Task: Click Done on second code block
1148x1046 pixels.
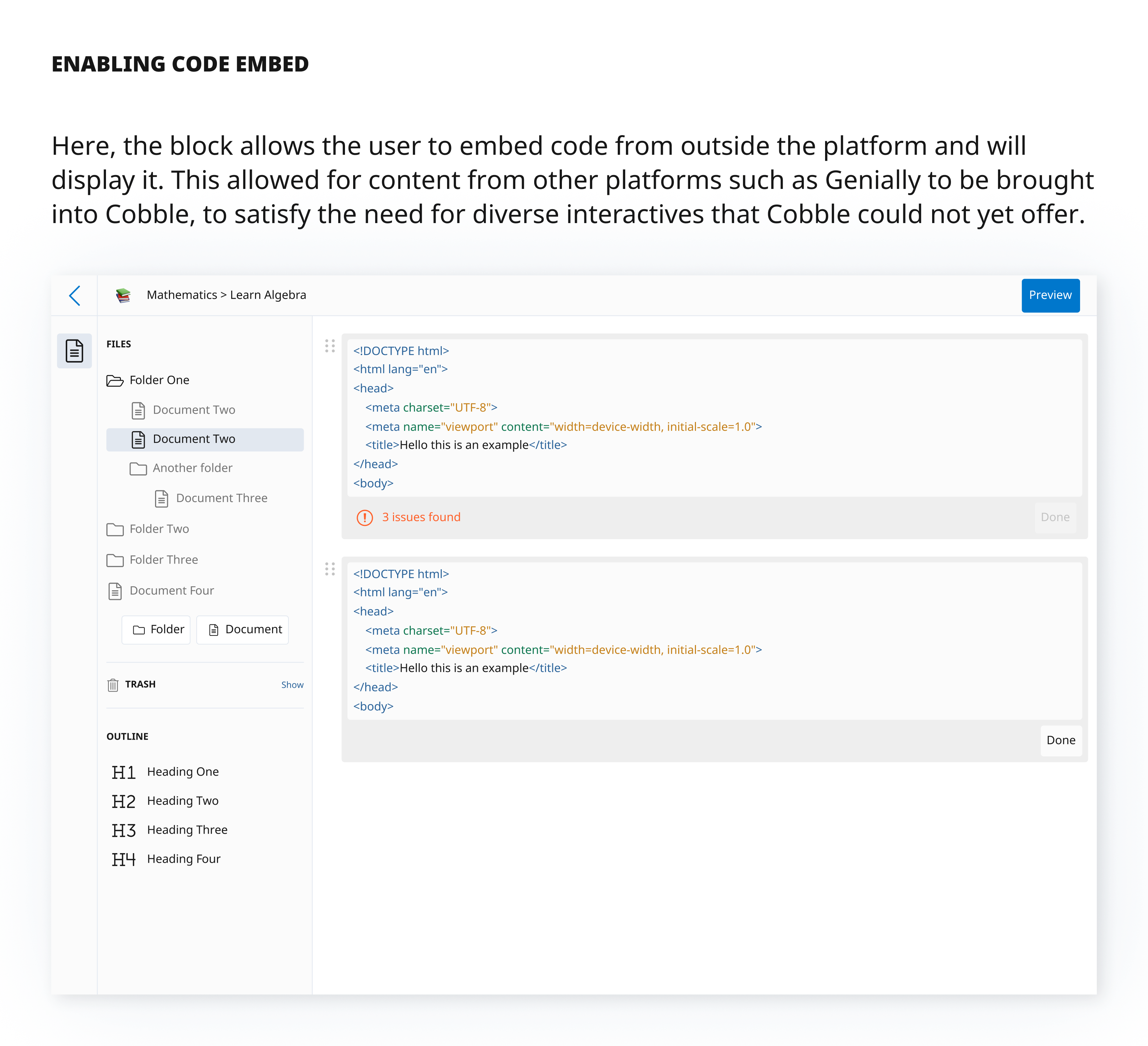Action: pyautogui.click(x=1060, y=740)
